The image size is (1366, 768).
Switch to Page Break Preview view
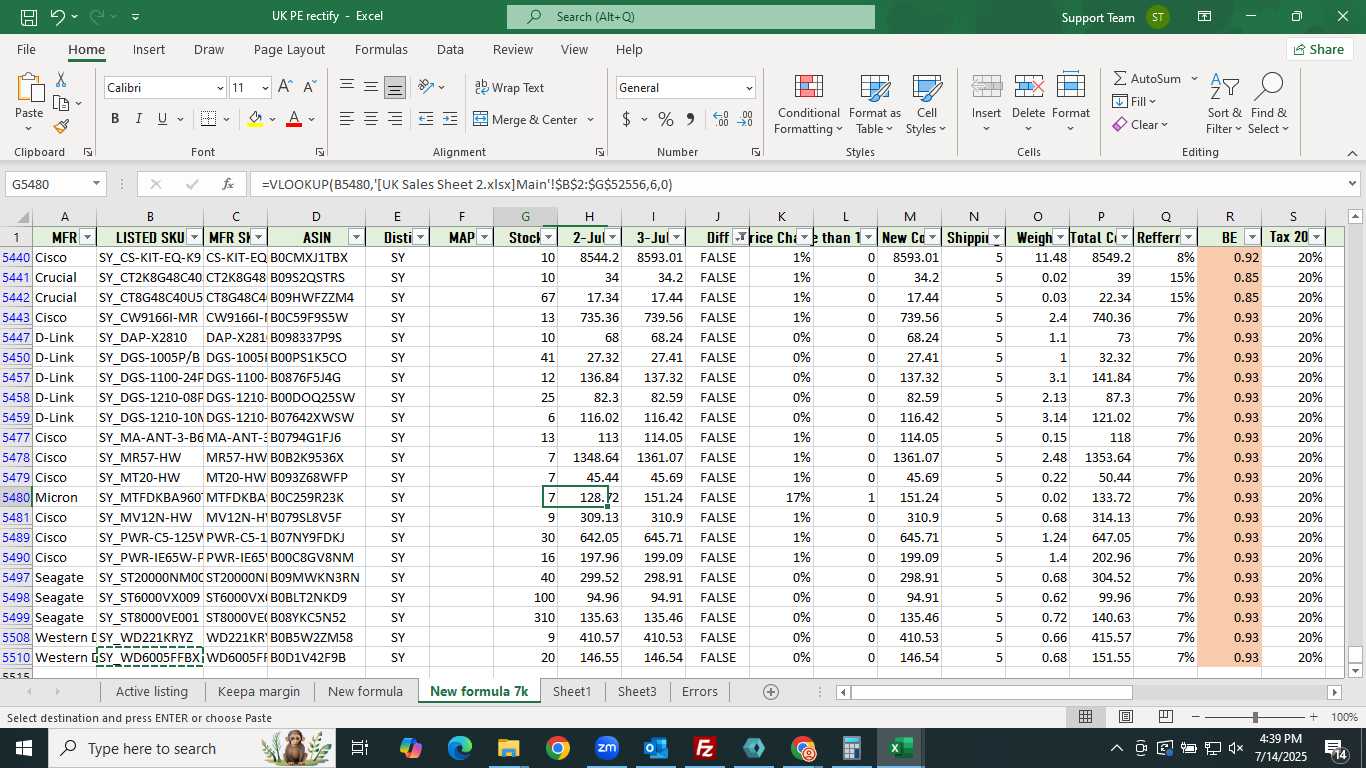pos(1165,717)
